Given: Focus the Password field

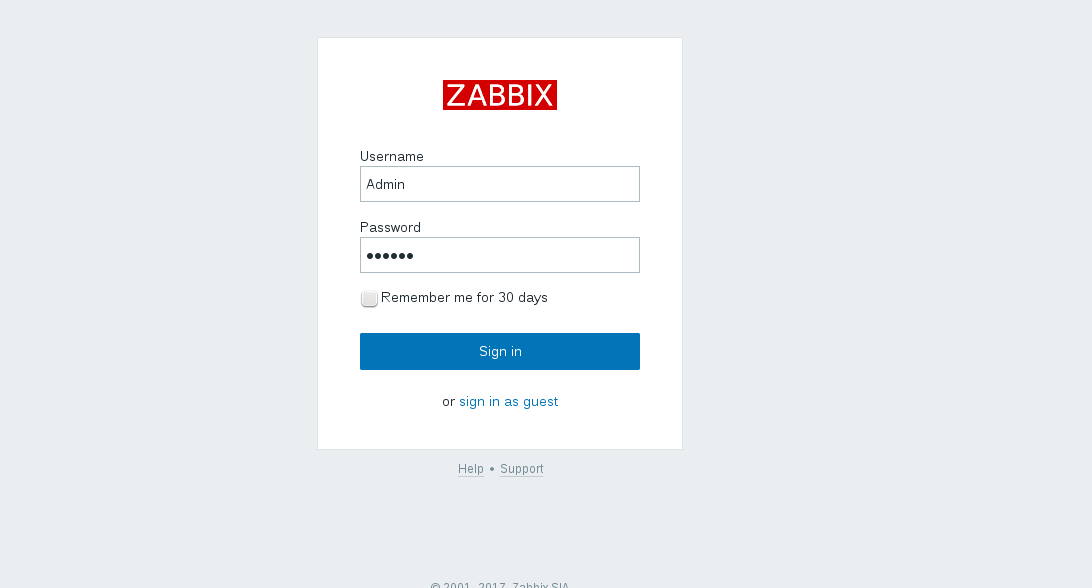Looking at the screenshot, I should [500, 255].
